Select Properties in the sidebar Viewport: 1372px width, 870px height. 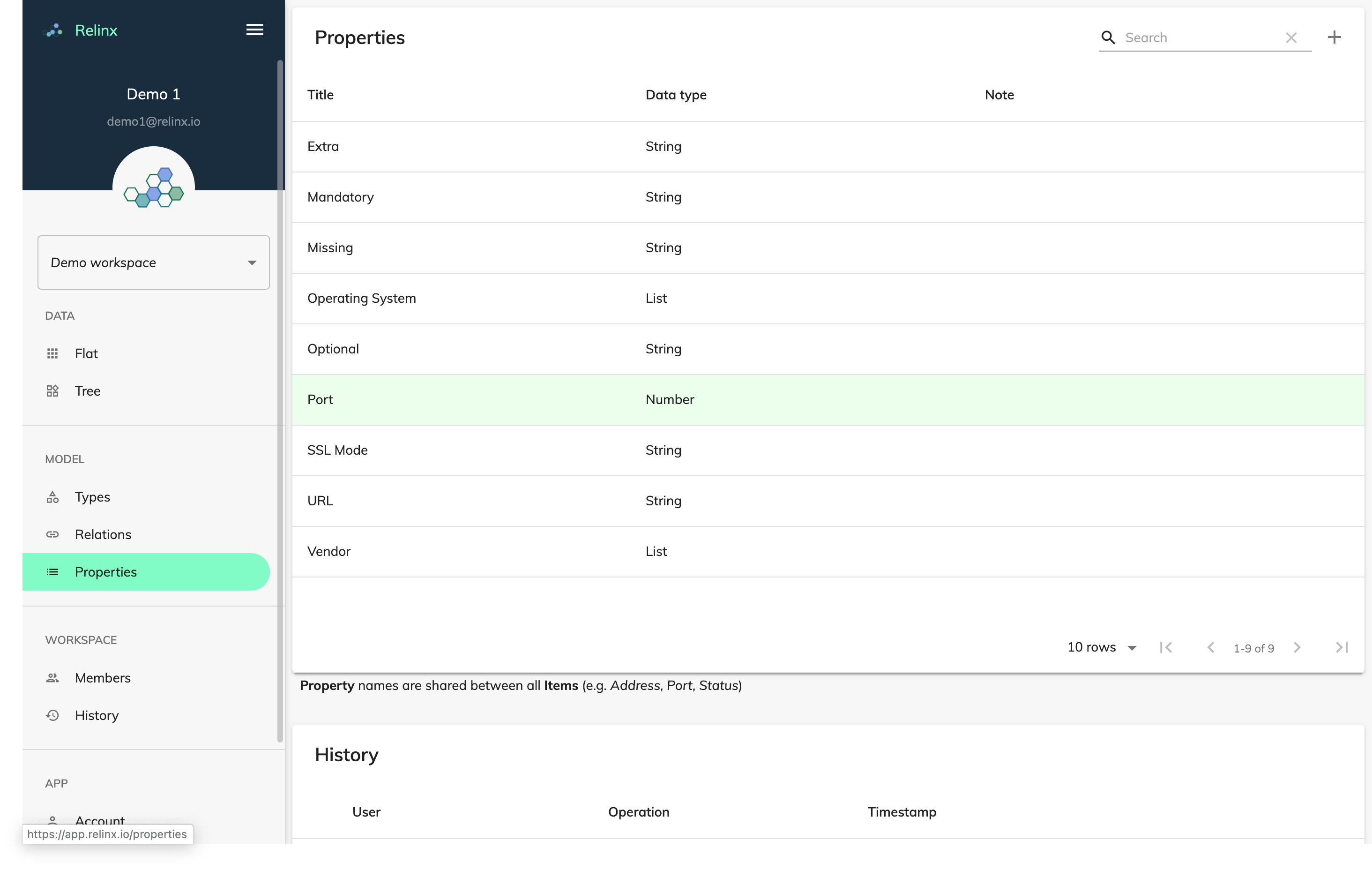pyautogui.click(x=145, y=572)
